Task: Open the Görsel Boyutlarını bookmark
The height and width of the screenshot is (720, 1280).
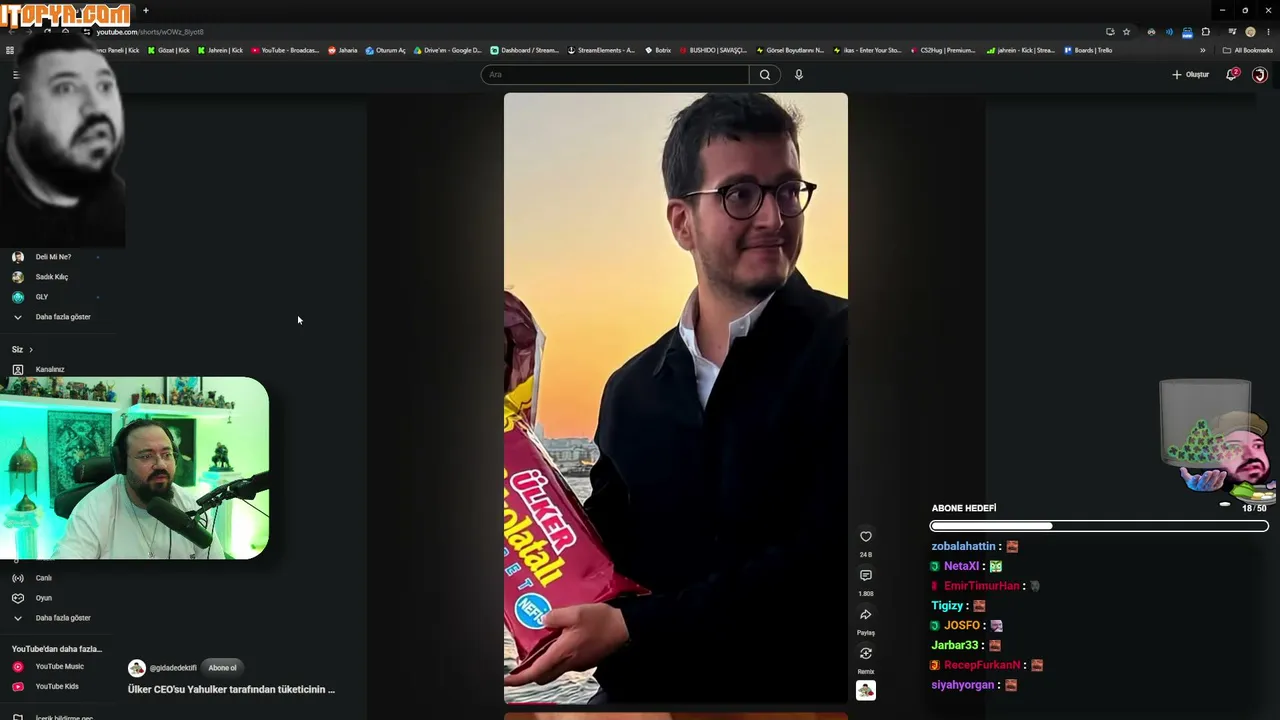Action: (x=790, y=50)
